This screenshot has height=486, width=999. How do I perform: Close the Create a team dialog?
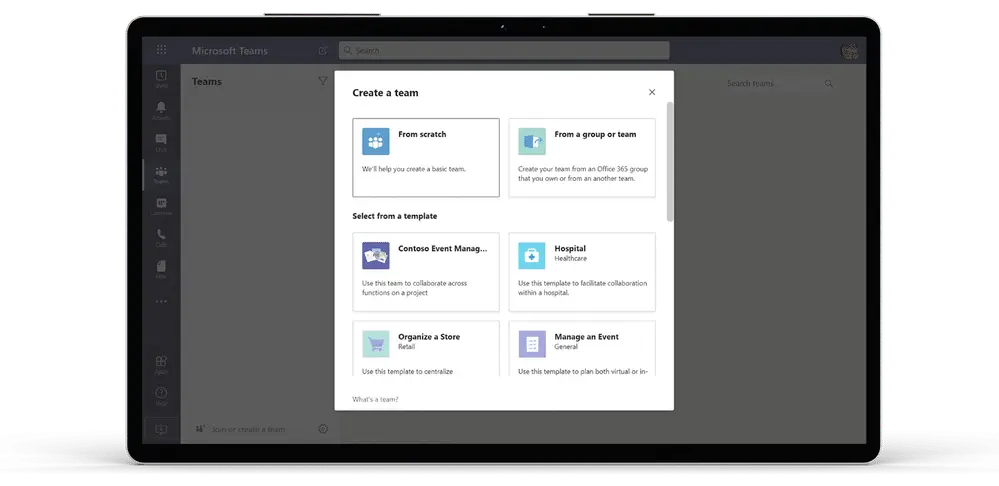(x=652, y=92)
